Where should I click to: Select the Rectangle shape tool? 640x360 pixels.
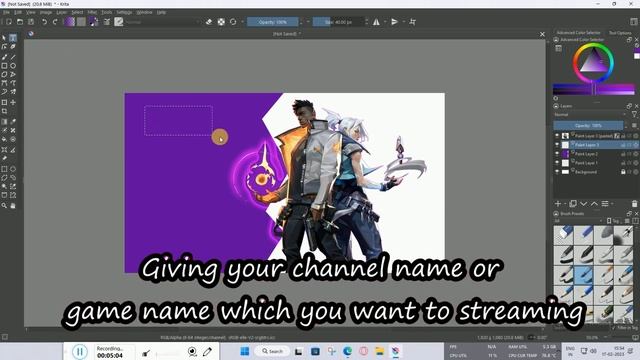click(4, 66)
